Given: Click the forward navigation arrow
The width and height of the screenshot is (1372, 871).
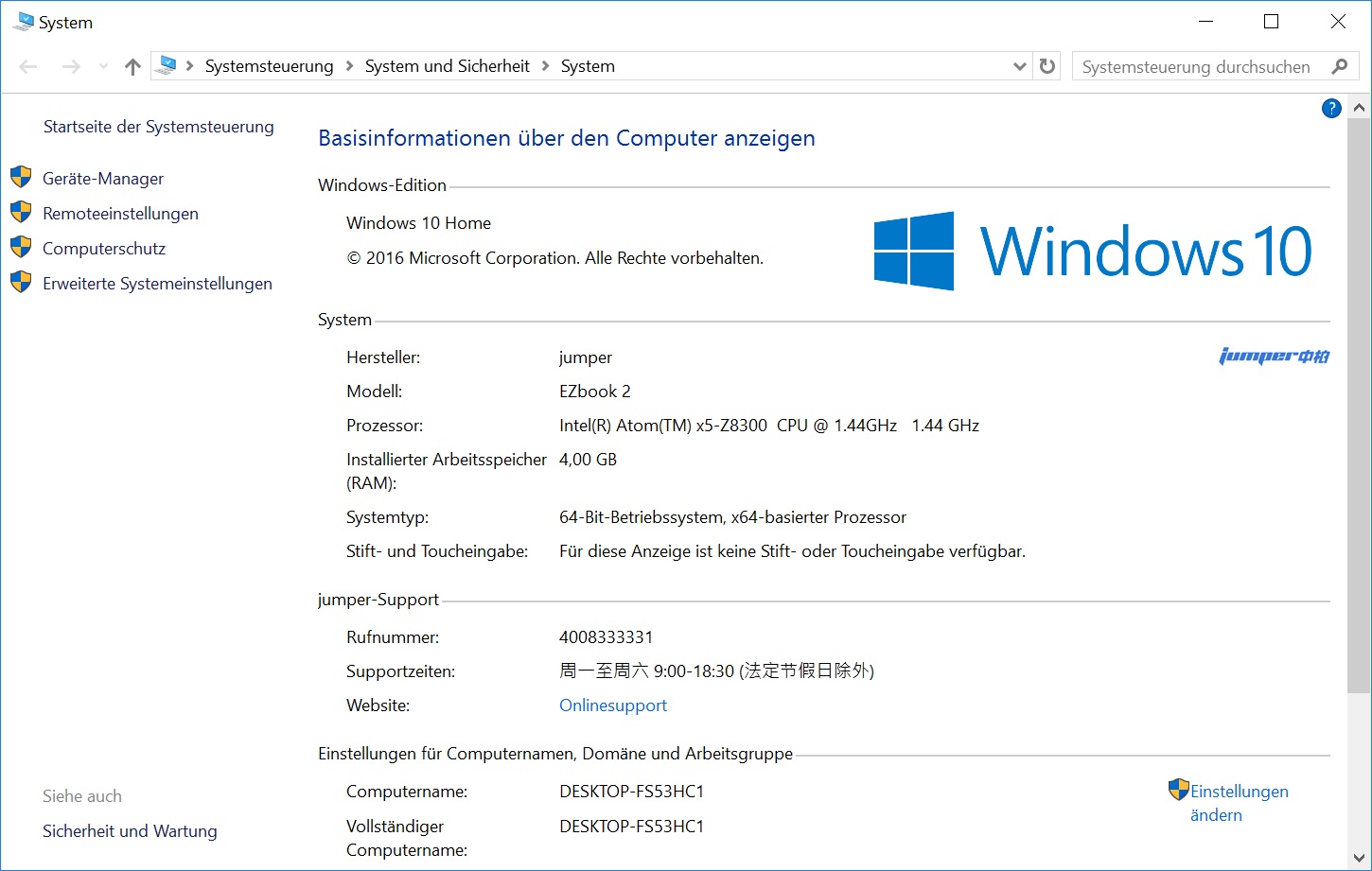Looking at the screenshot, I should (x=71, y=66).
